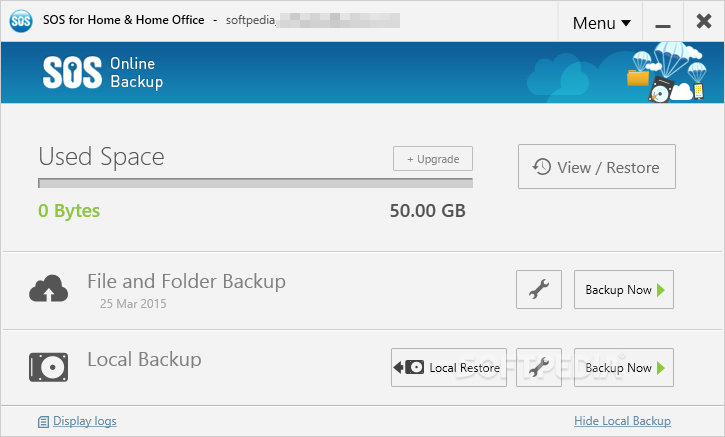
Task: Start Local Backup Now
Action: point(624,368)
